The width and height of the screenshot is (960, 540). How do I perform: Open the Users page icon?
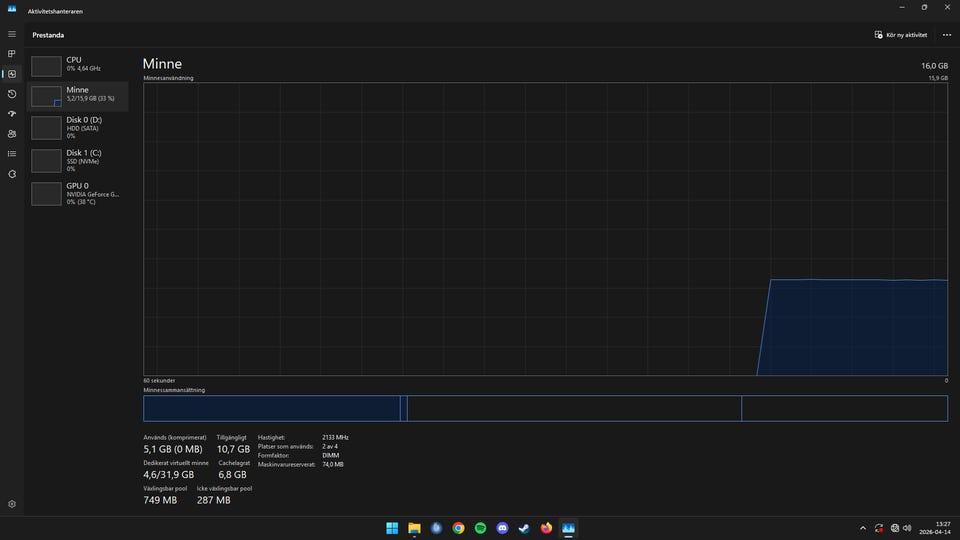click(x=12, y=134)
